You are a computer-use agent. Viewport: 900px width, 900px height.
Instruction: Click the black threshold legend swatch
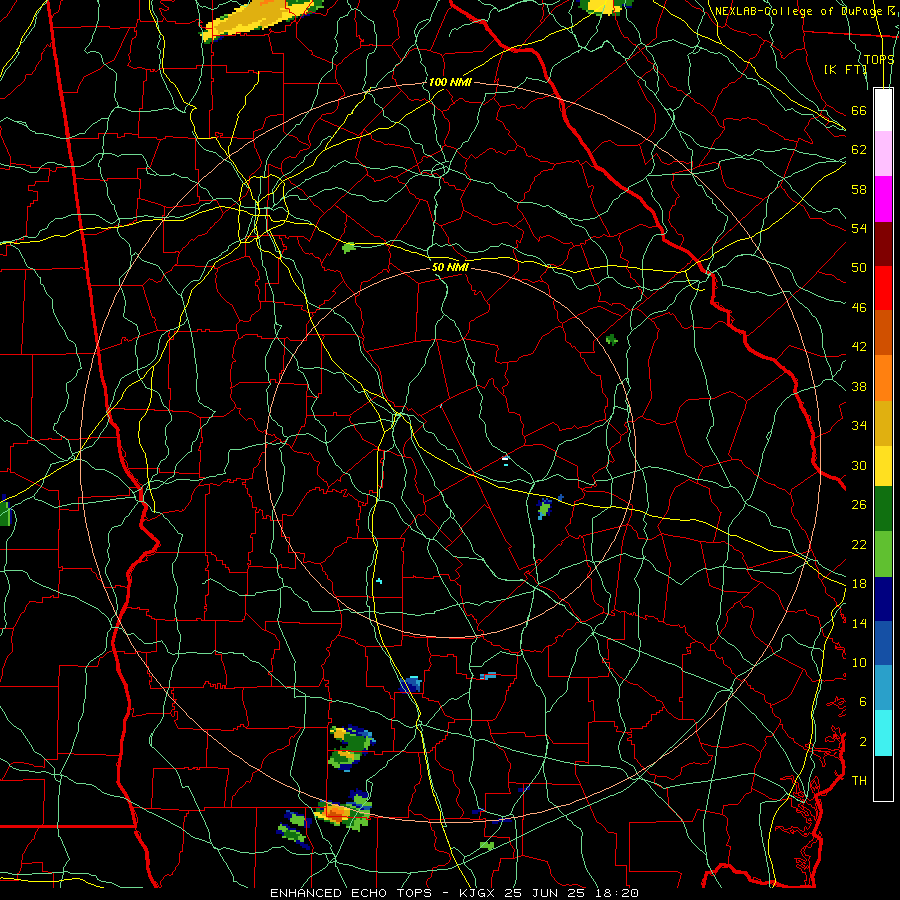883,778
